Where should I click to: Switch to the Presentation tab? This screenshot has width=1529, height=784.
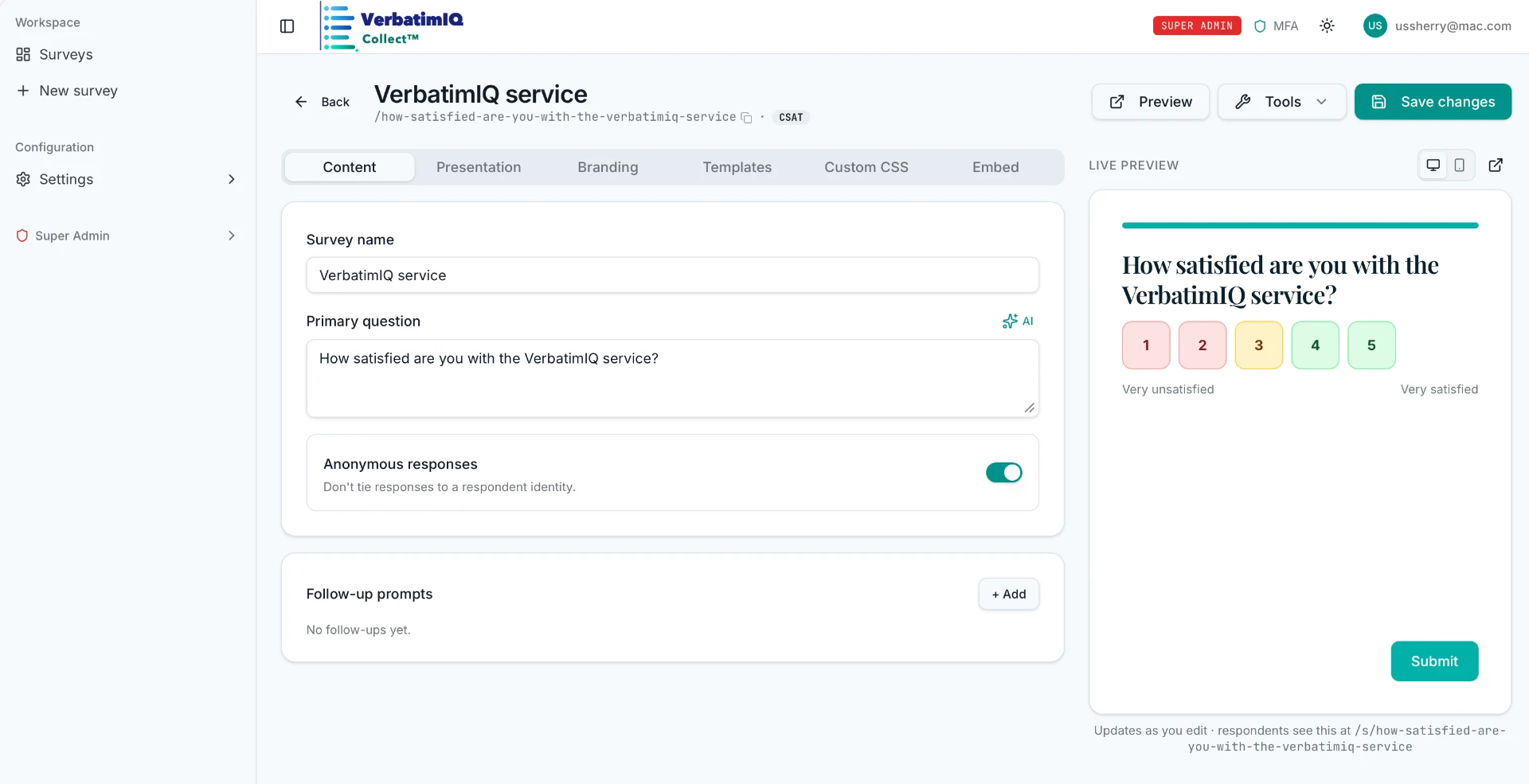pos(479,167)
